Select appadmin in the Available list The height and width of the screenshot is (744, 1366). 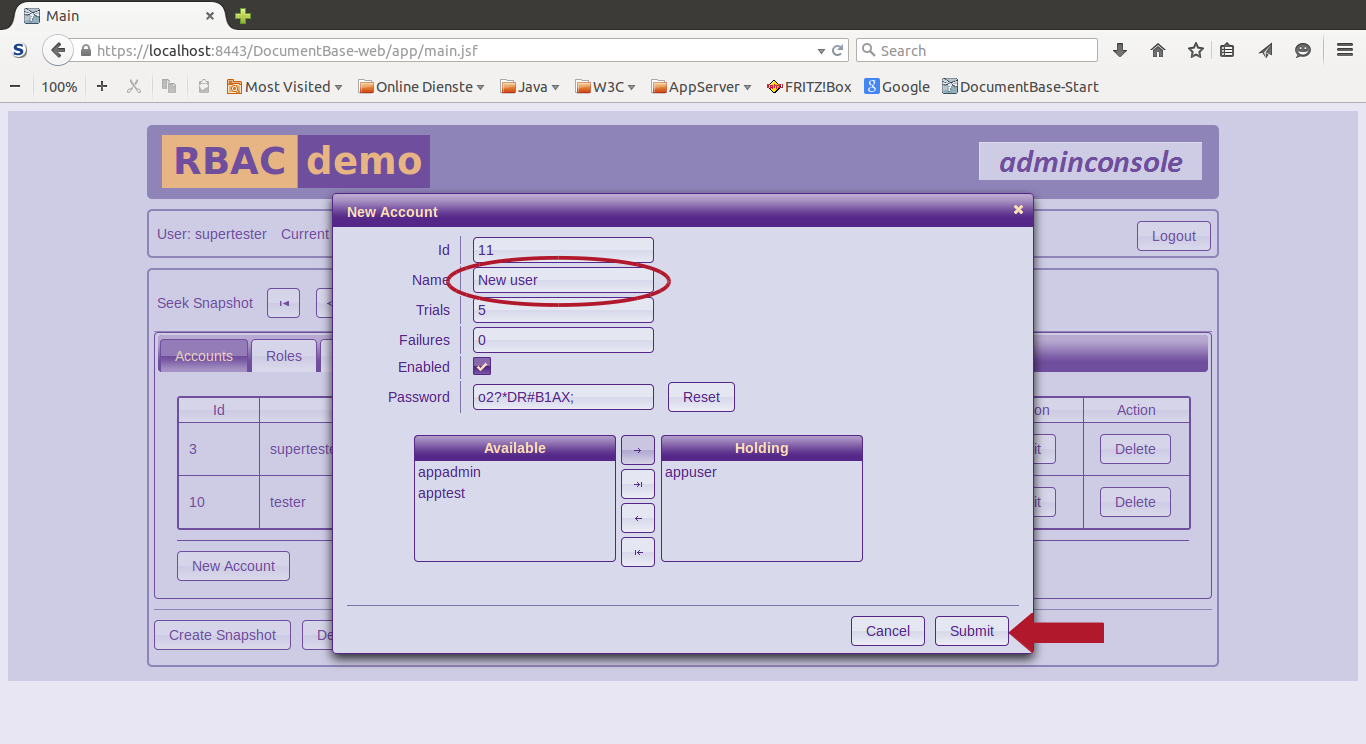(x=450, y=472)
